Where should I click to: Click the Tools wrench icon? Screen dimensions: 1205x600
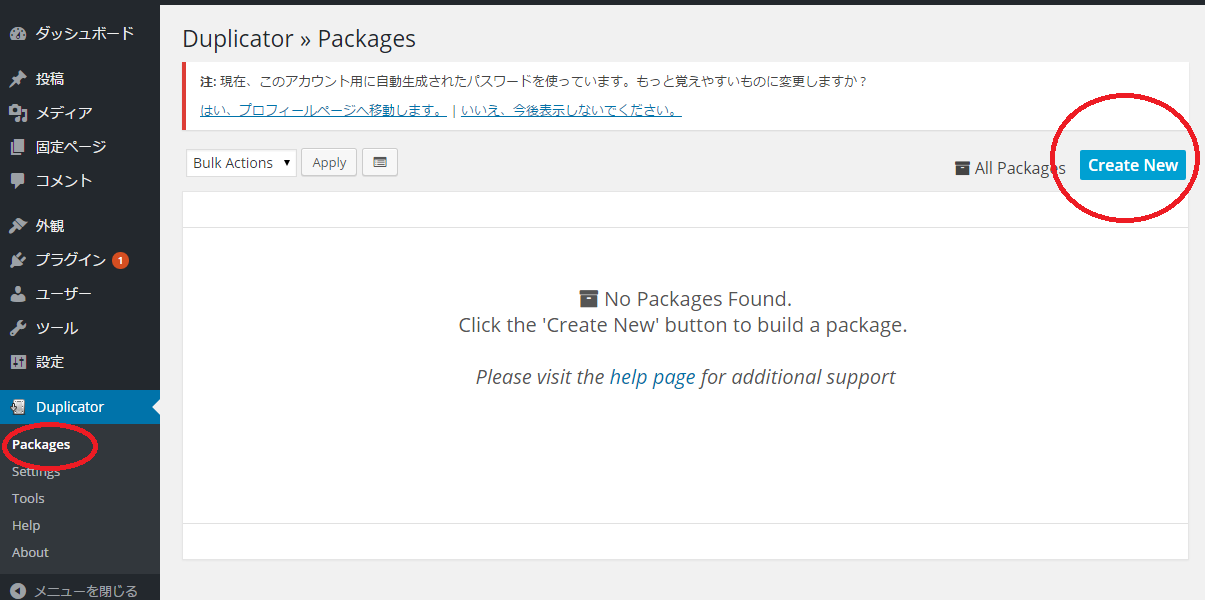(x=17, y=328)
